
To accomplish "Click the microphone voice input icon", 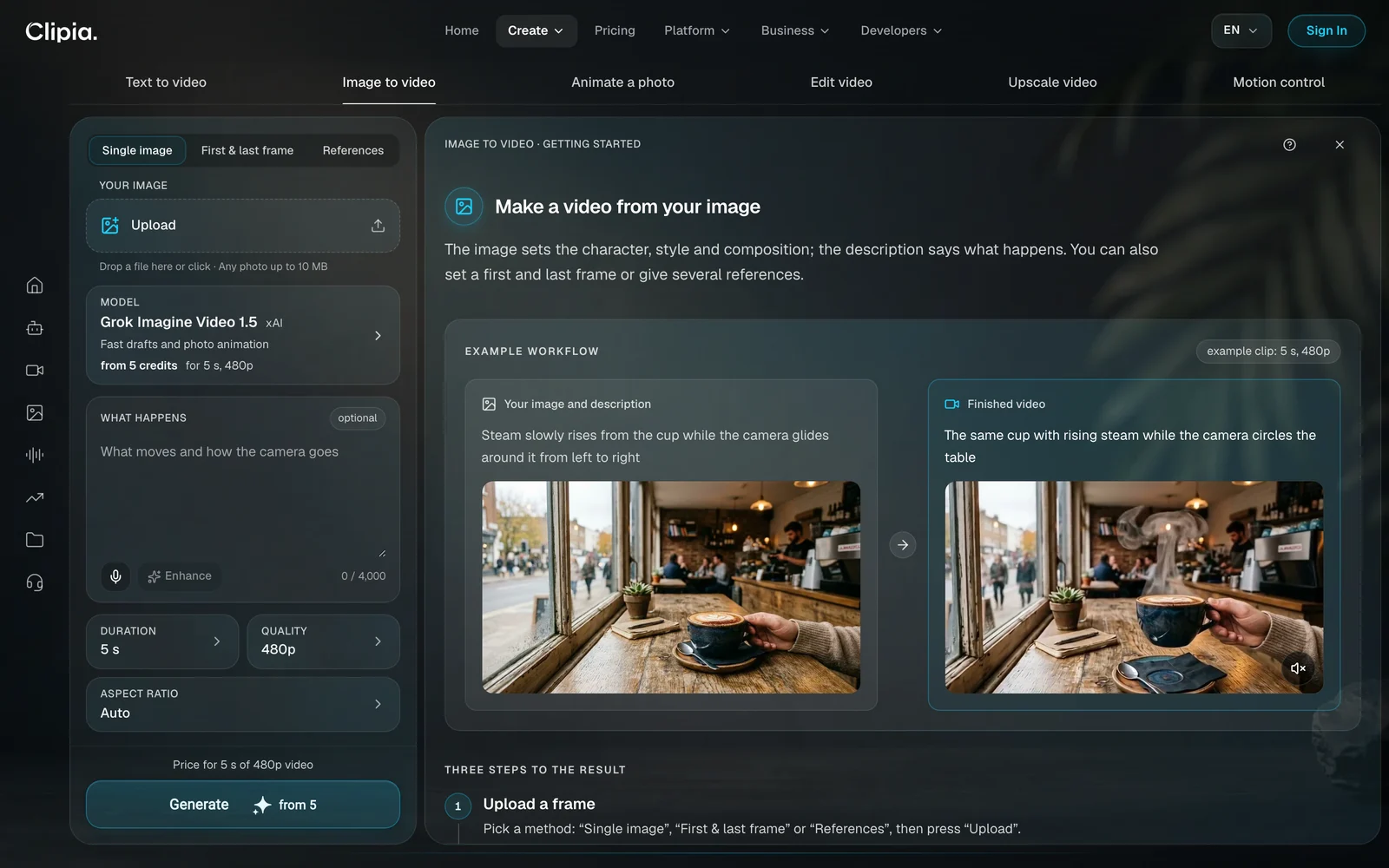I will tap(115, 576).
